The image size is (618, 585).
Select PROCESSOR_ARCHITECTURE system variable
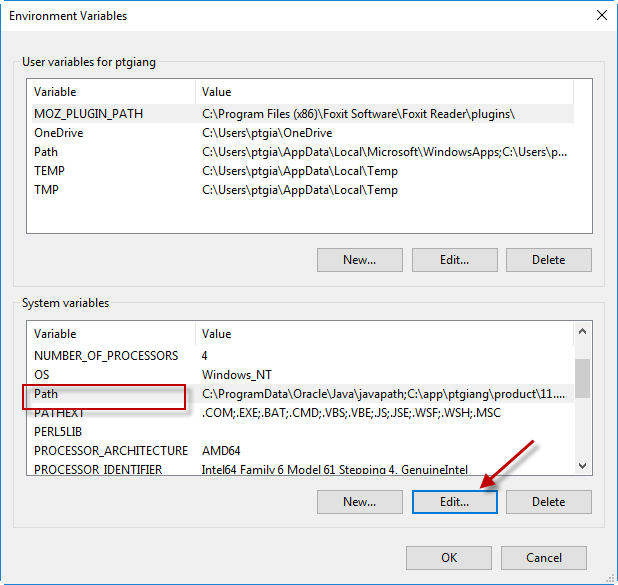(x=110, y=451)
